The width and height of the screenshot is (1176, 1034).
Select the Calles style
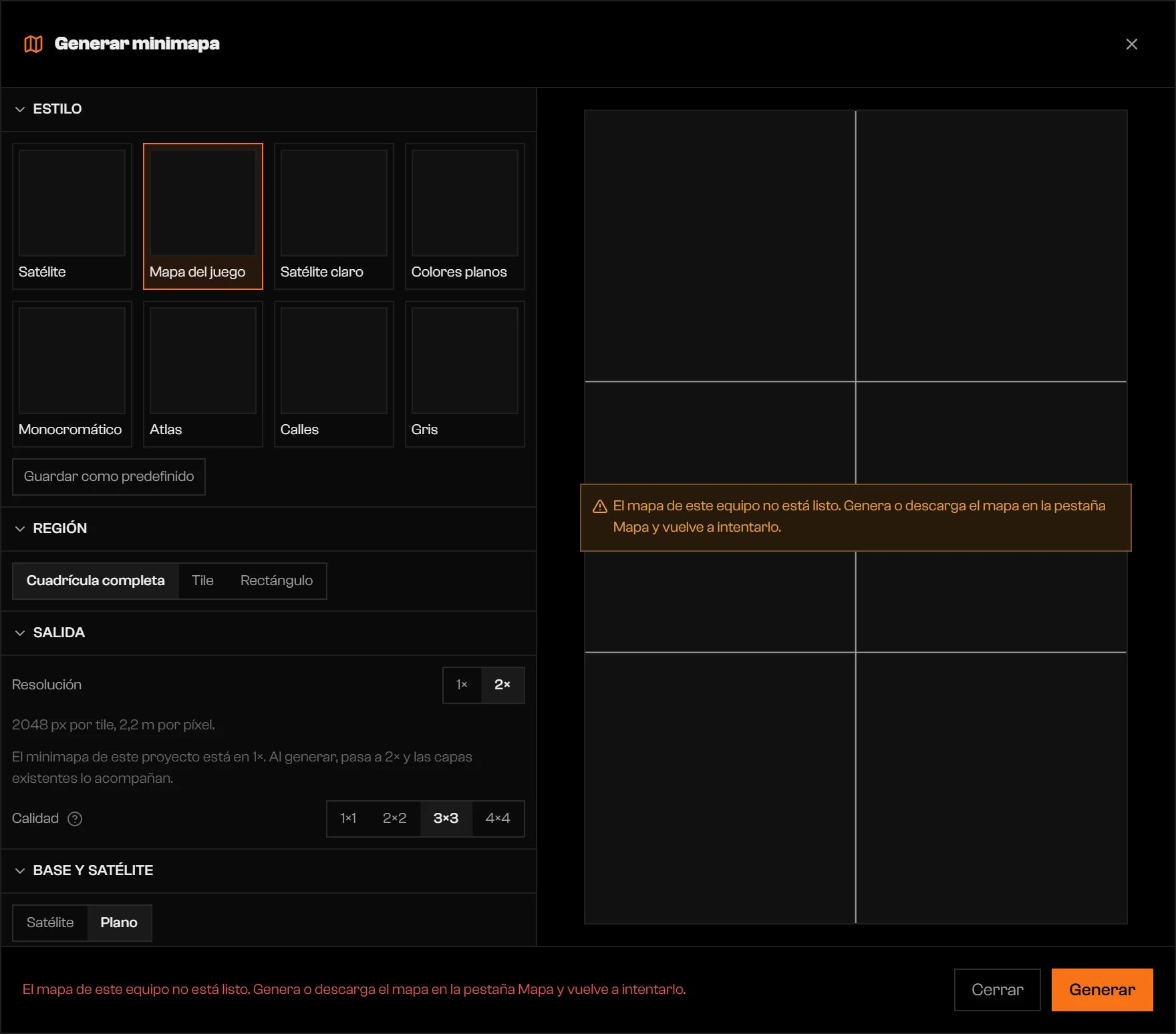point(334,374)
